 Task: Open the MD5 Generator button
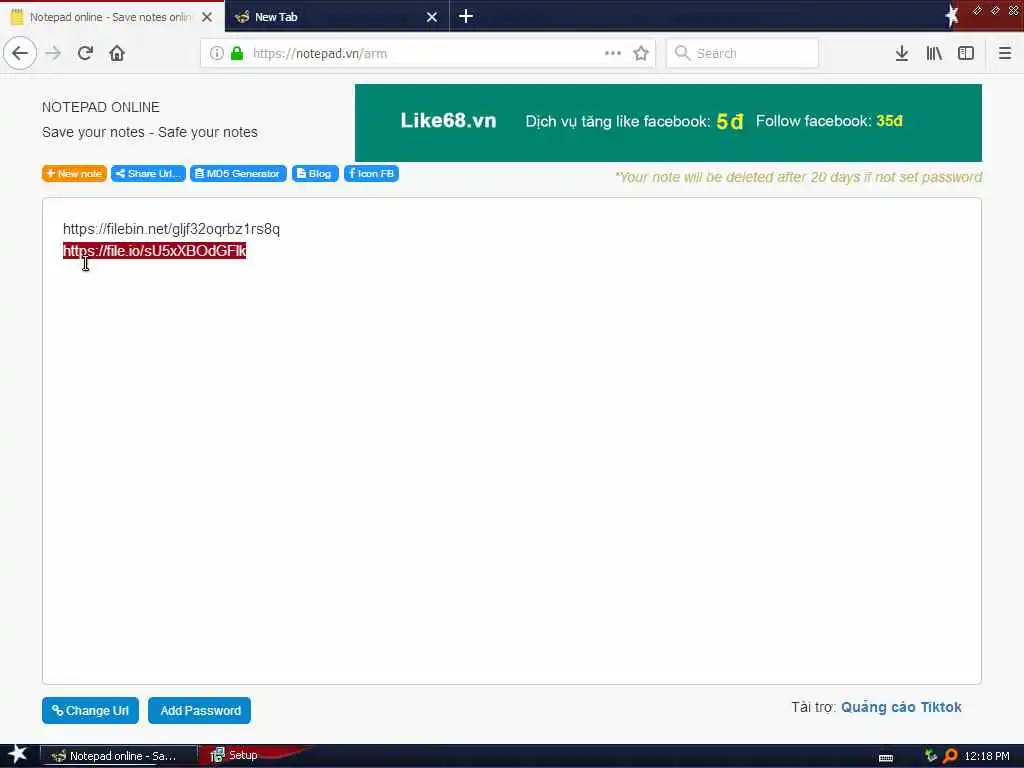238,173
